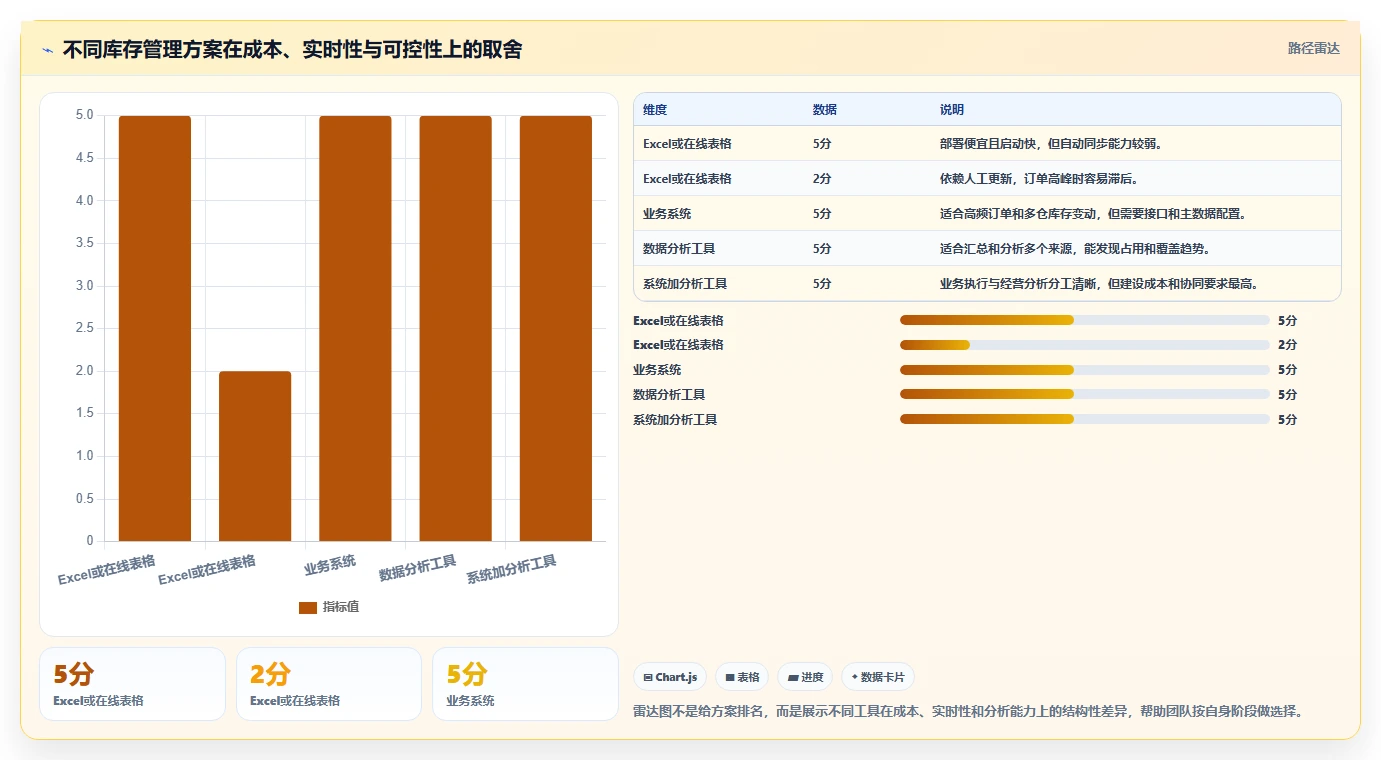The width and height of the screenshot is (1381, 760).
Task: Click the 数据分析工具 progress bar
Action: coord(1085,395)
